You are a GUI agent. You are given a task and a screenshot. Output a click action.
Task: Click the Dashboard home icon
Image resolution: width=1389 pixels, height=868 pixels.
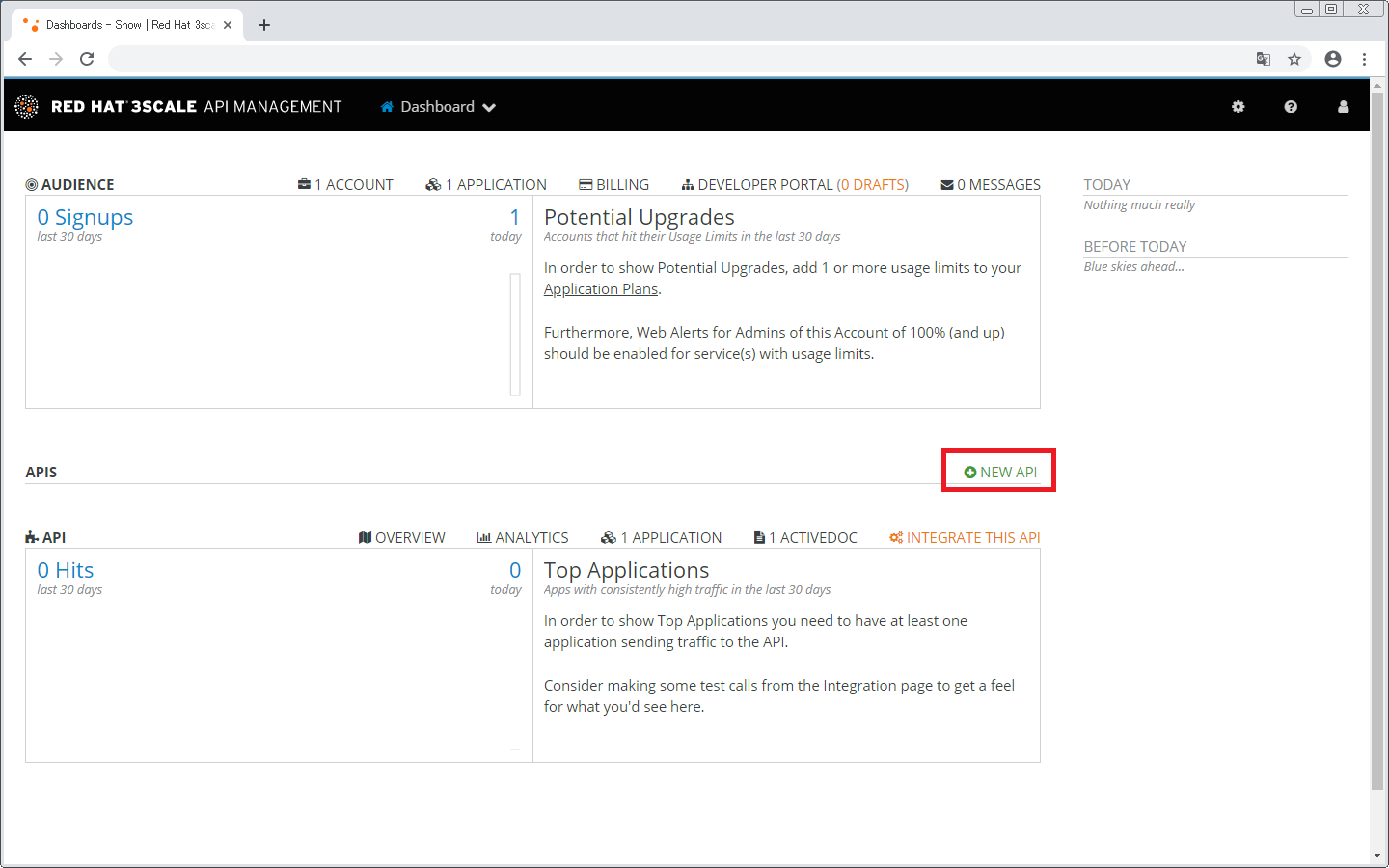[x=387, y=107]
